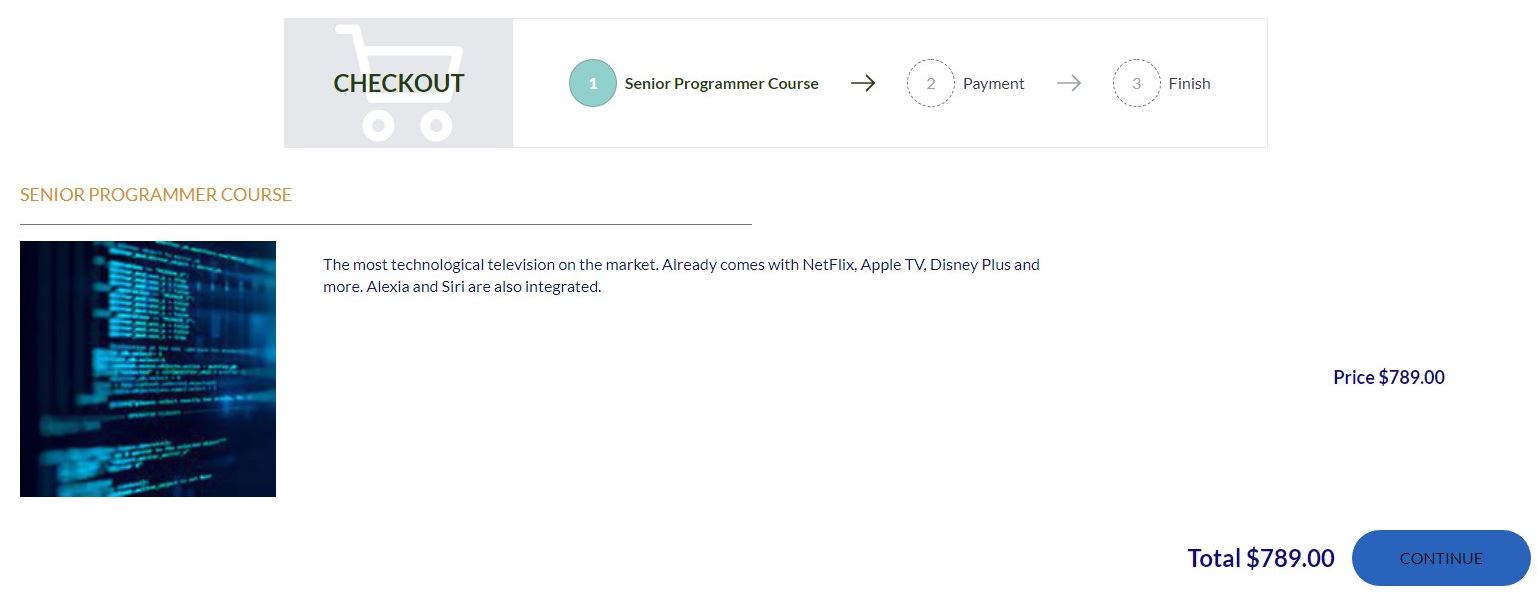The image size is (1538, 597).
Task: Select step 1 numbered circle indicator
Action: 593,83
